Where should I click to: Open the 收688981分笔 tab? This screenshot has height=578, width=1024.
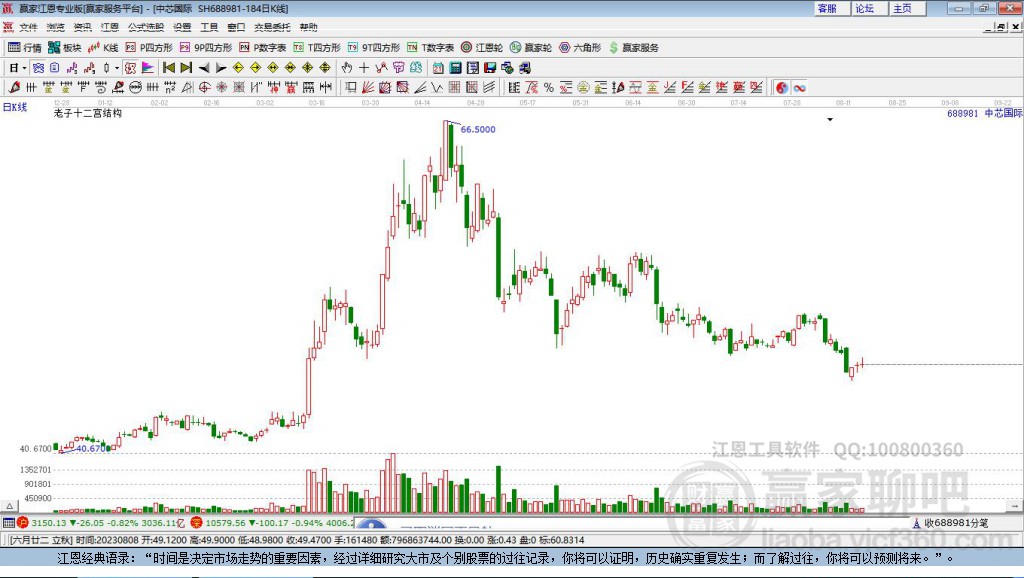951,523
